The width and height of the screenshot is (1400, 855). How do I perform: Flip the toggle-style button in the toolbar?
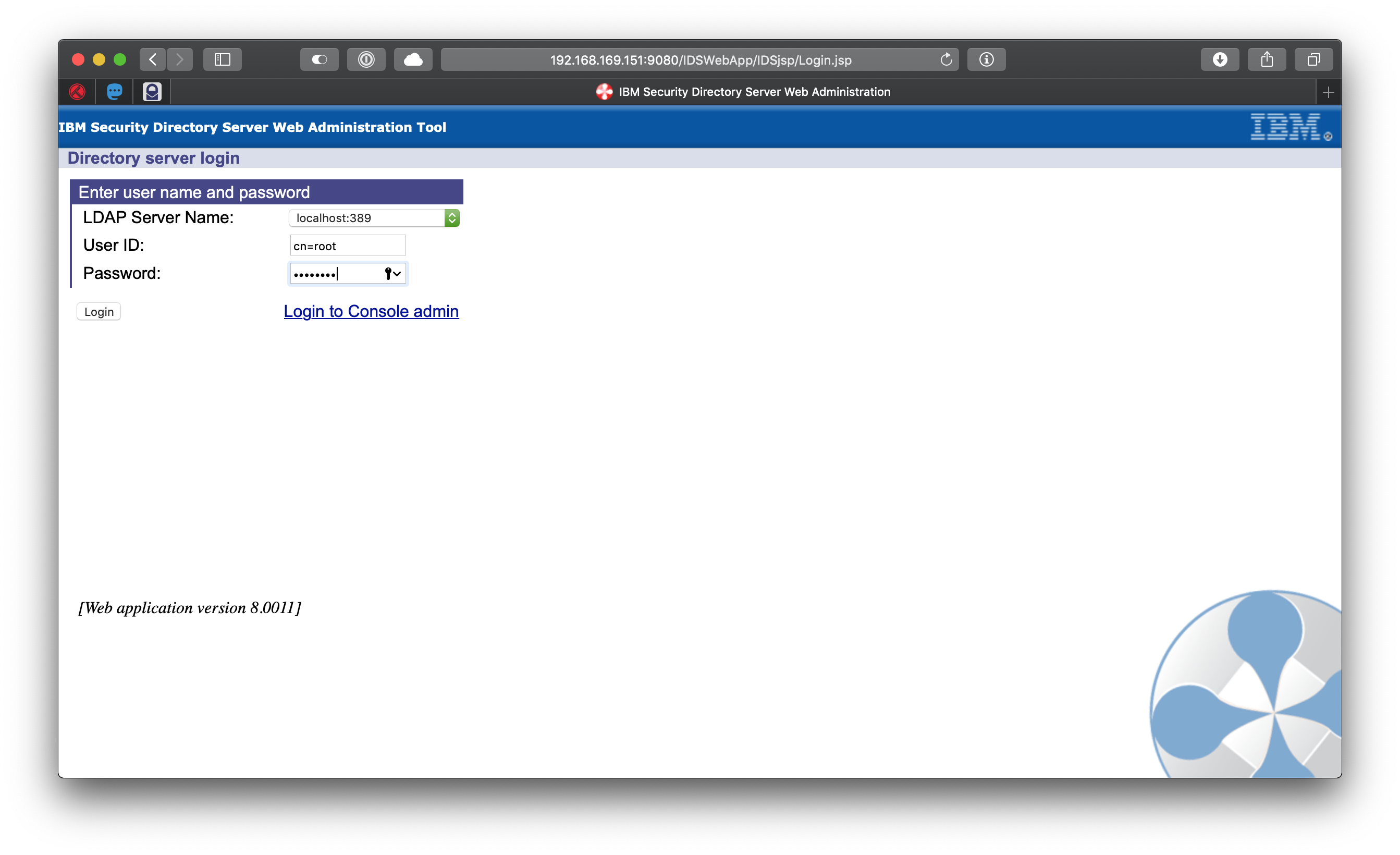pos(320,59)
